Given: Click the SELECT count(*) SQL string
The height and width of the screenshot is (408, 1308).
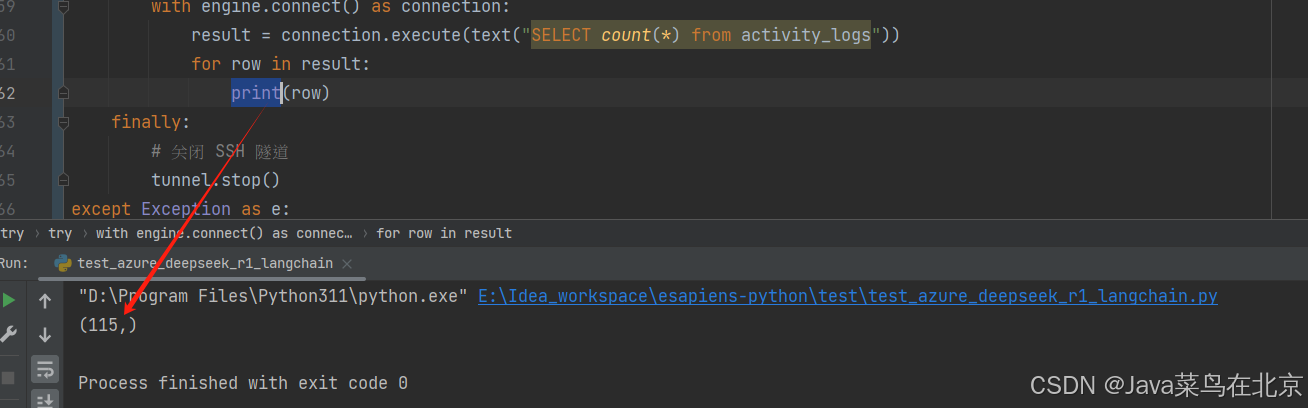Looking at the screenshot, I should click(700, 35).
